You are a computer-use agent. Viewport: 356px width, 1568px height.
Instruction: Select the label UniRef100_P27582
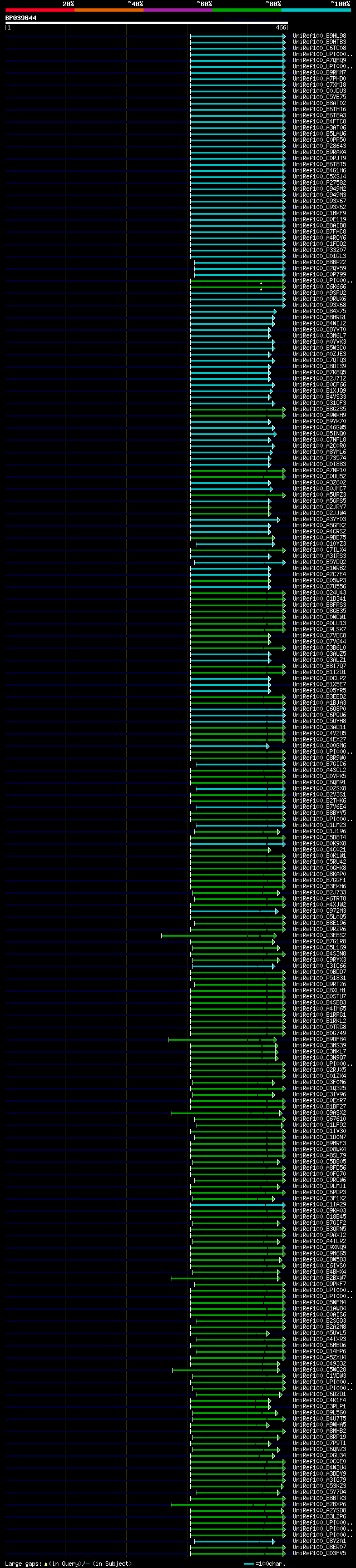(319, 182)
